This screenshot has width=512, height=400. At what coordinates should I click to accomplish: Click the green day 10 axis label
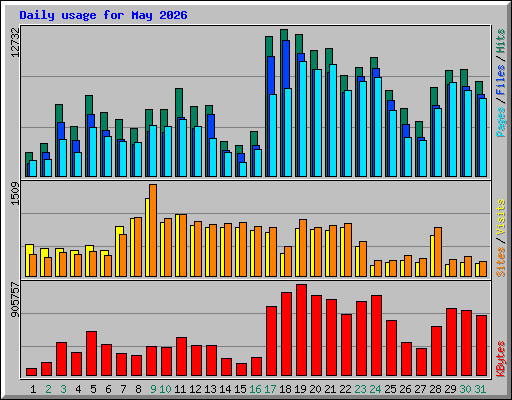pos(165,389)
